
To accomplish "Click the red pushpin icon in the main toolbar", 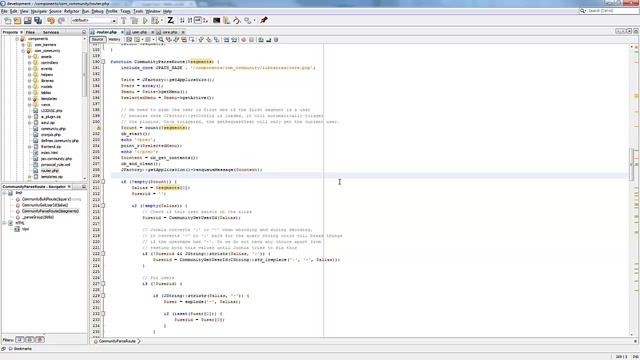I will point(264,20).
